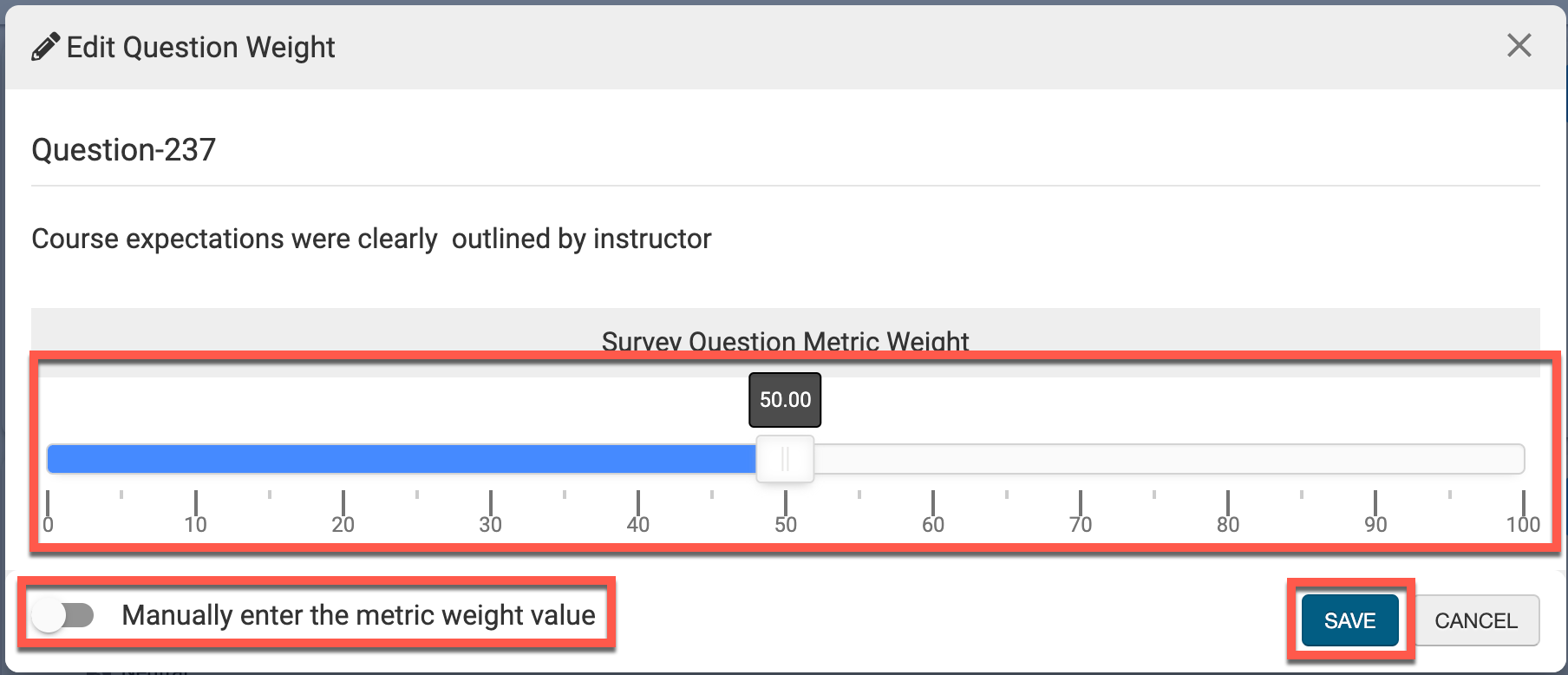The width and height of the screenshot is (1568, 675).
Task: Set slider by clicking at 10 mark
Action: (196, 459)
